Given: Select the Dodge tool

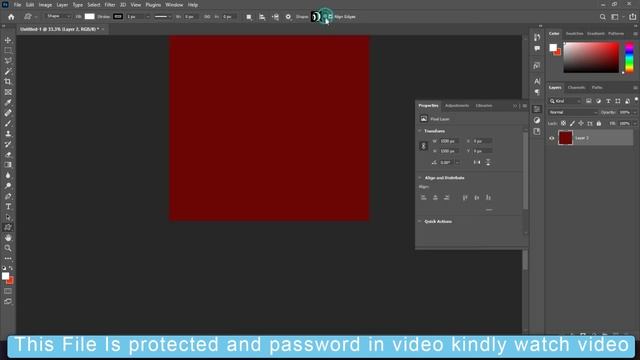Looking at the screenshot, I should (8, 186).
